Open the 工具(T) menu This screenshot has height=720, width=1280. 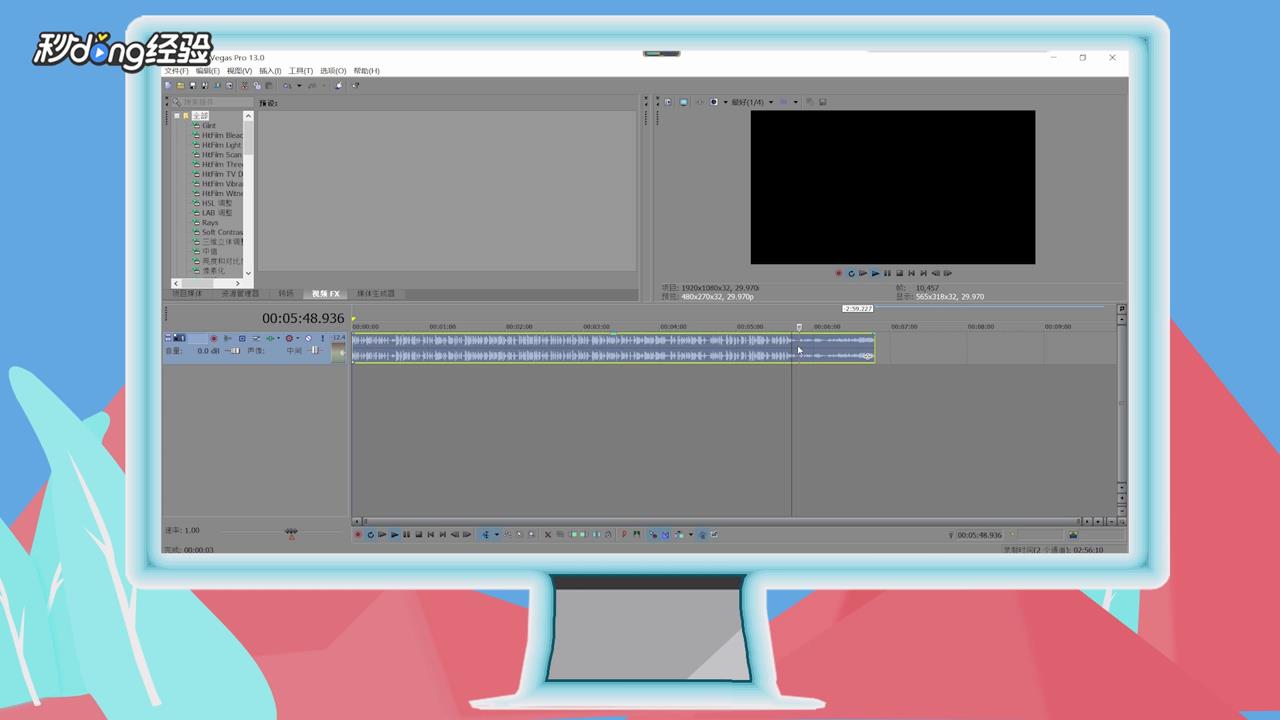(301, 71)
